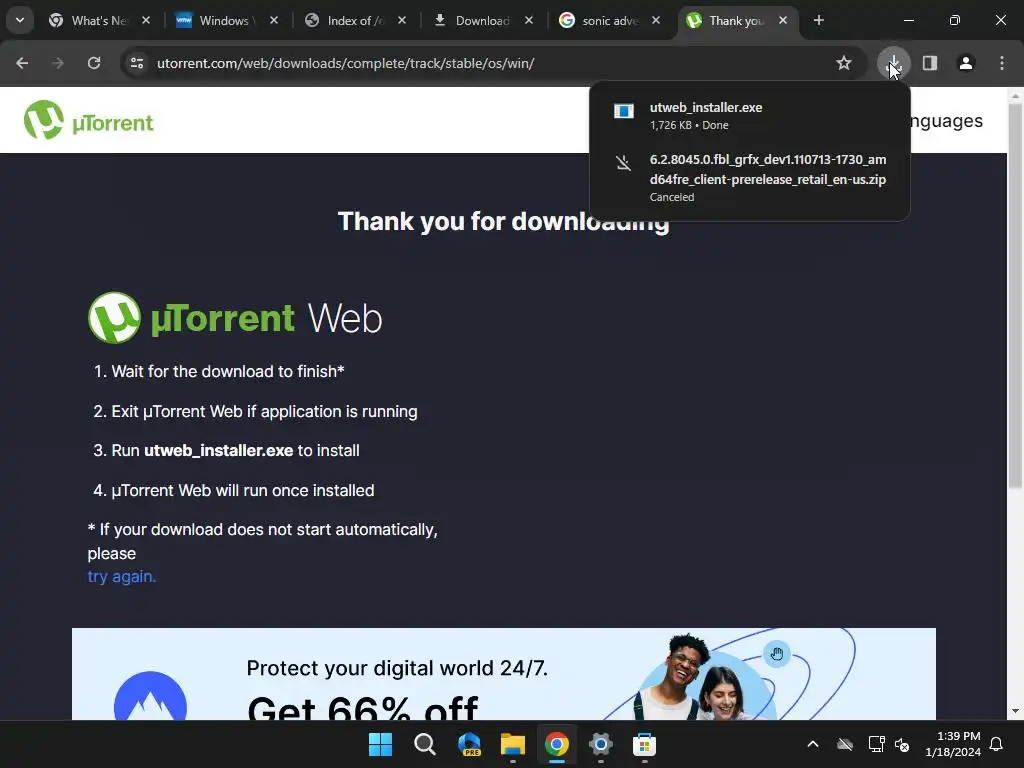Click the OneDrive cloud tray icon

pyautogui.click(x=845, y=744)
